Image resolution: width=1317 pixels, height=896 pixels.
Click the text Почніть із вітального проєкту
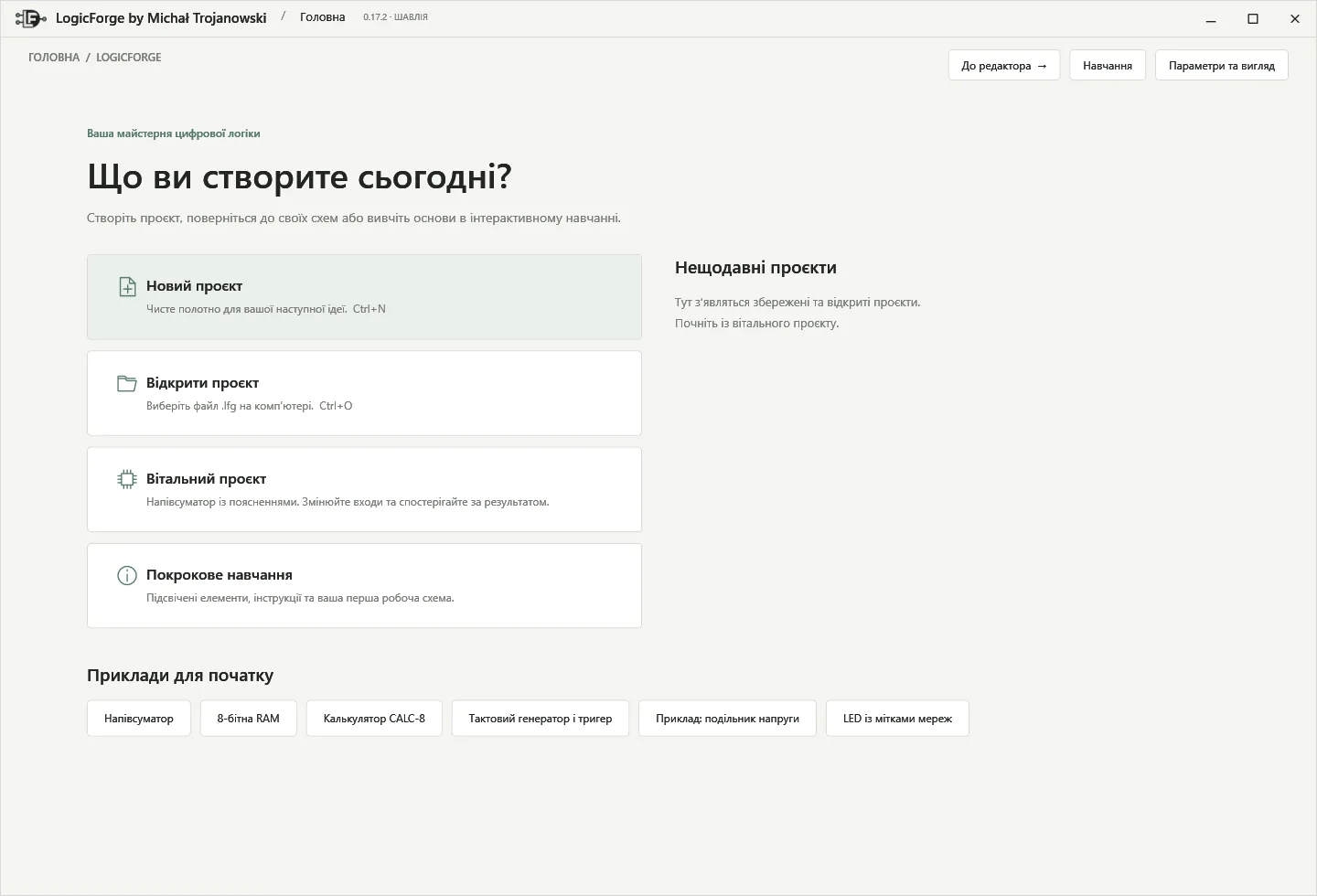(x=756, y=324)
